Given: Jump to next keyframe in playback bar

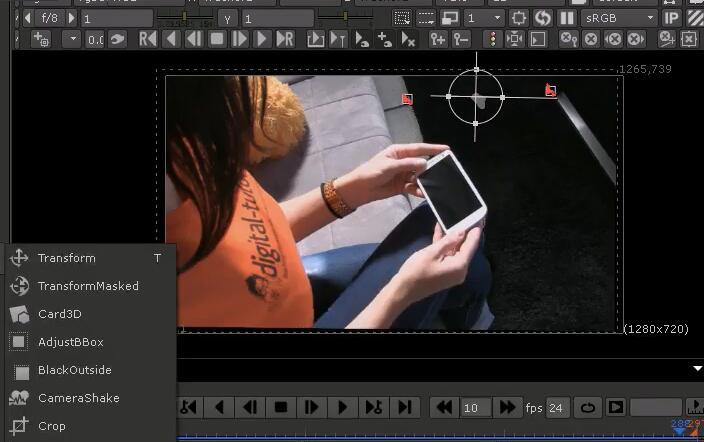Looking at the screenshot, I should pyautogui.click(x=374, y=407).
